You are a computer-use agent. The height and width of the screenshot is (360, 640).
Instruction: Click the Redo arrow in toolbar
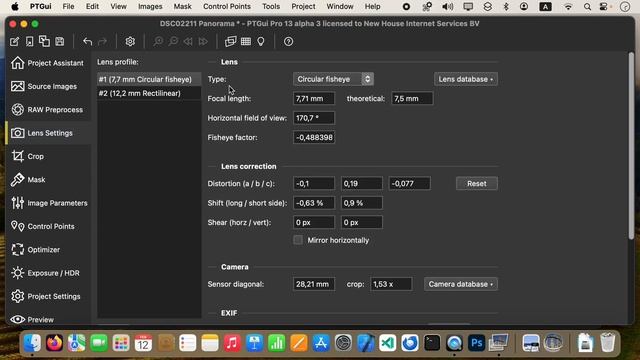[x=102, y=41]
